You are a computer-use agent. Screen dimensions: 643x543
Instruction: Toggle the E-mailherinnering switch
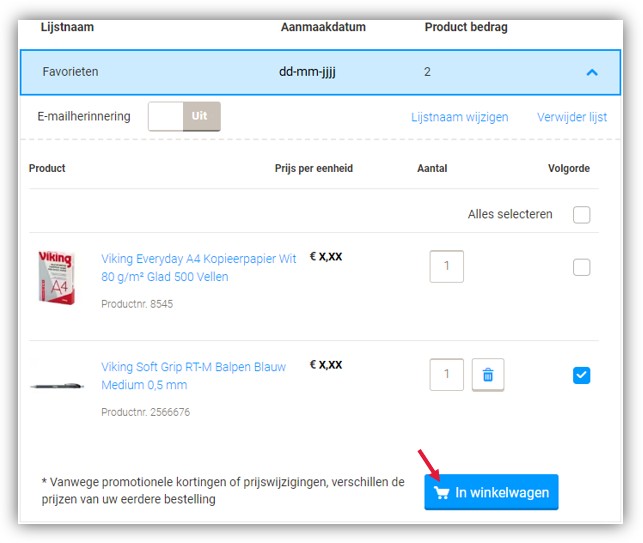tap(184, 117)
